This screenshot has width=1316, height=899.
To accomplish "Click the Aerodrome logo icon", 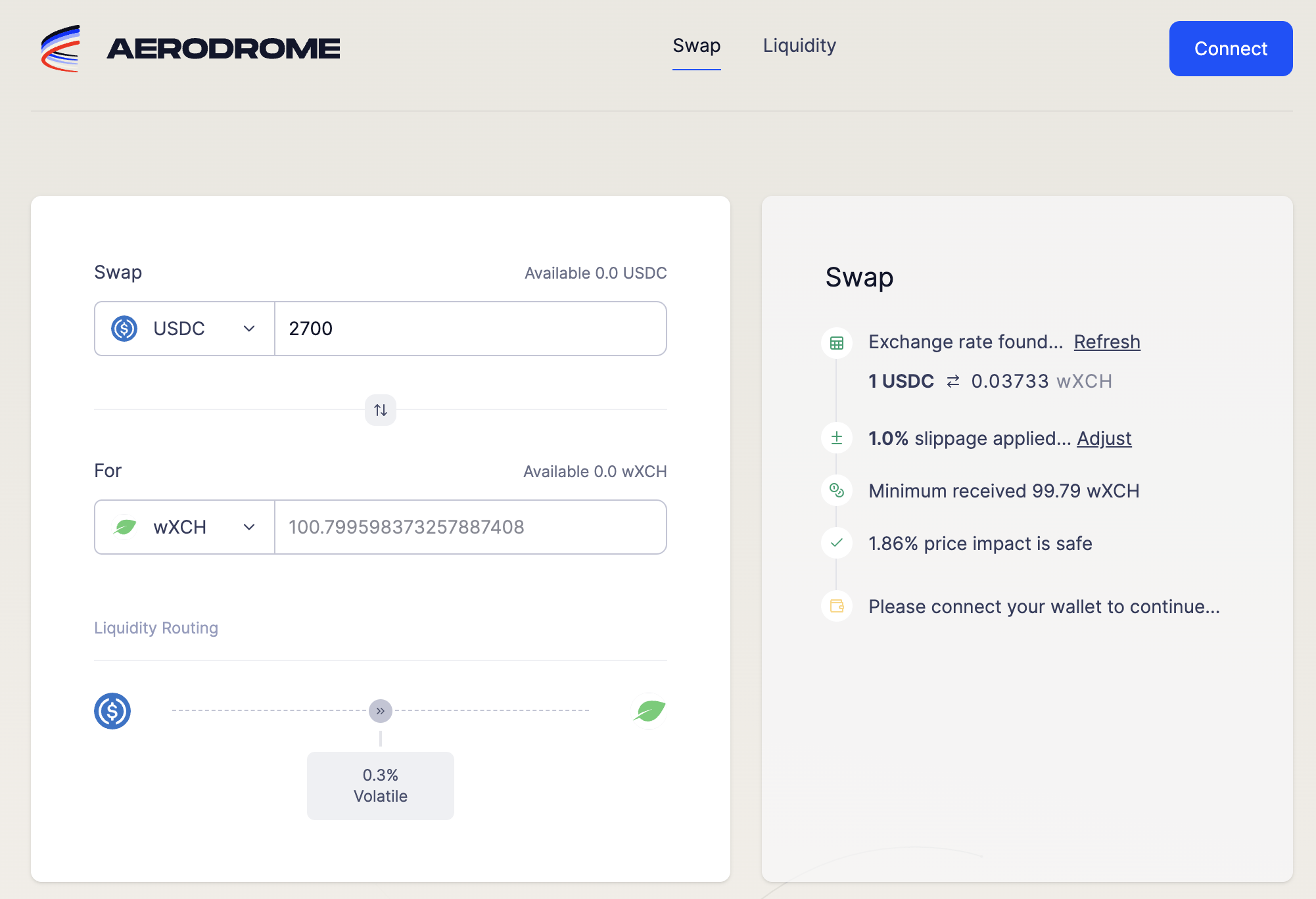I will (x=60, y=49).
